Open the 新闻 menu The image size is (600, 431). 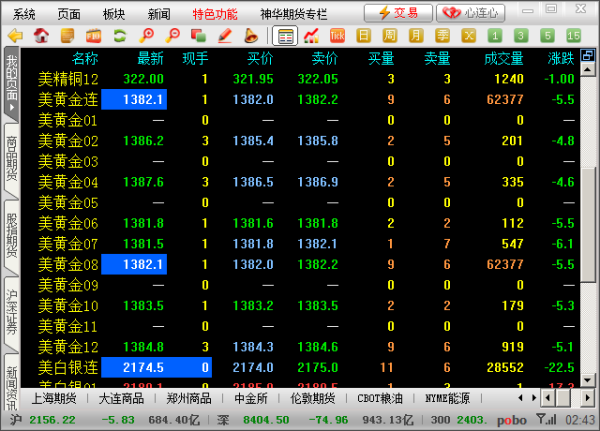[159, 14]
